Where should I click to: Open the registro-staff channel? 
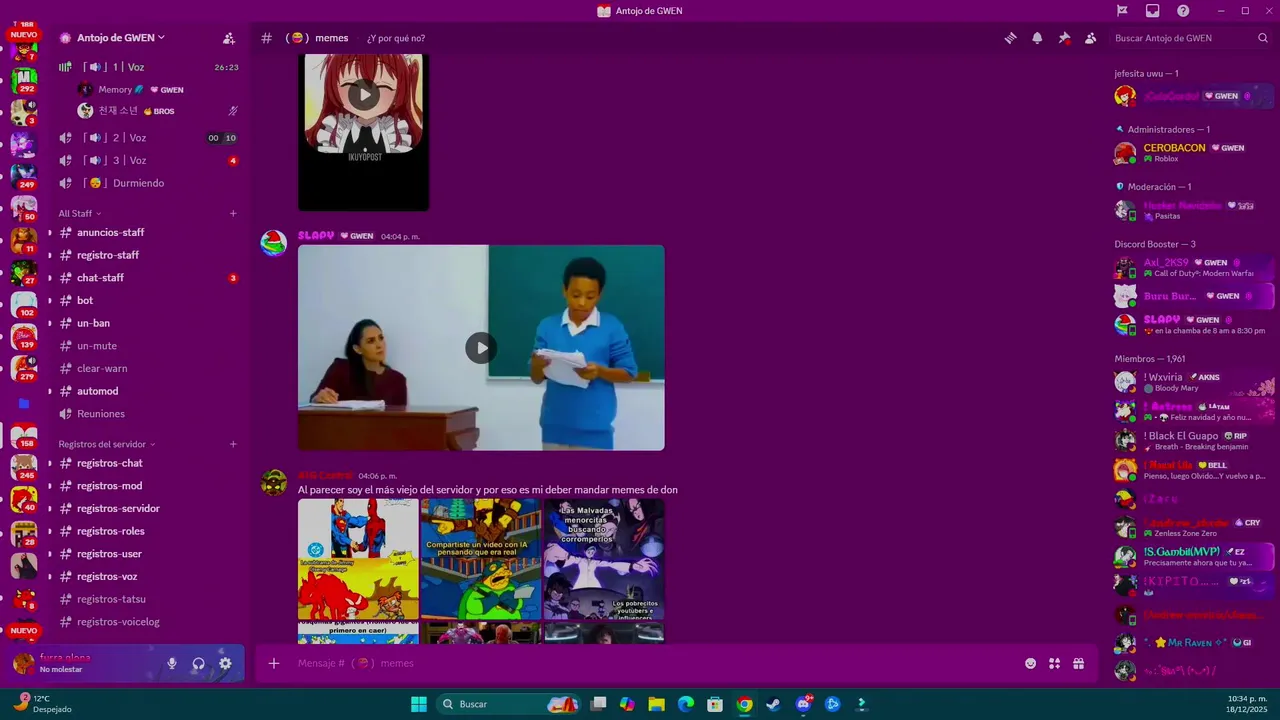point(148,255)
